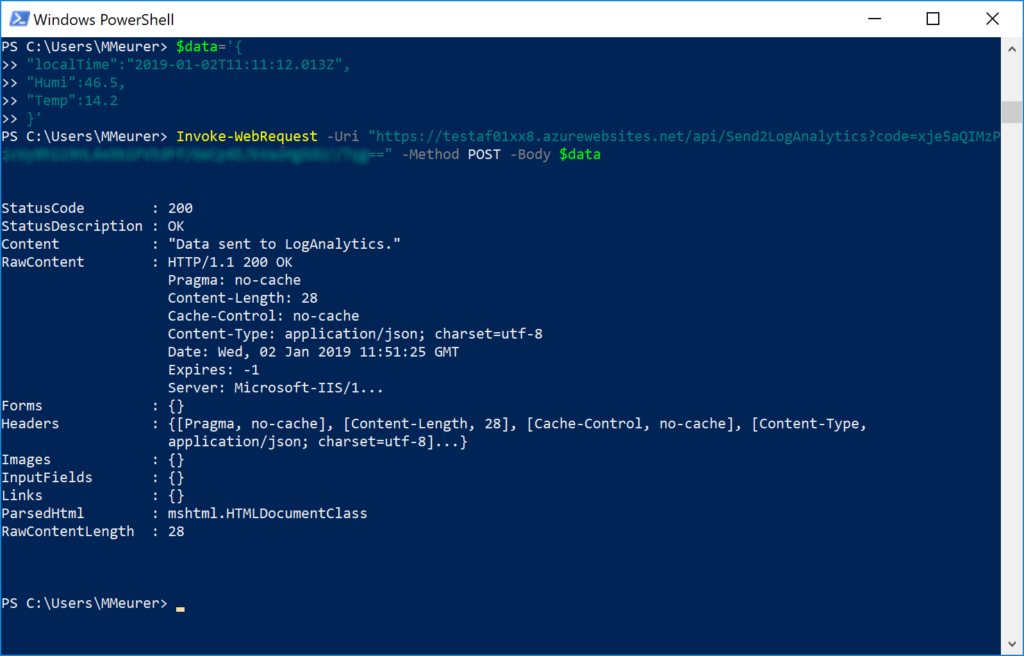Click the Content-Type application/json line
This screenshot has width=1024, height=656.
pos(355,334)
